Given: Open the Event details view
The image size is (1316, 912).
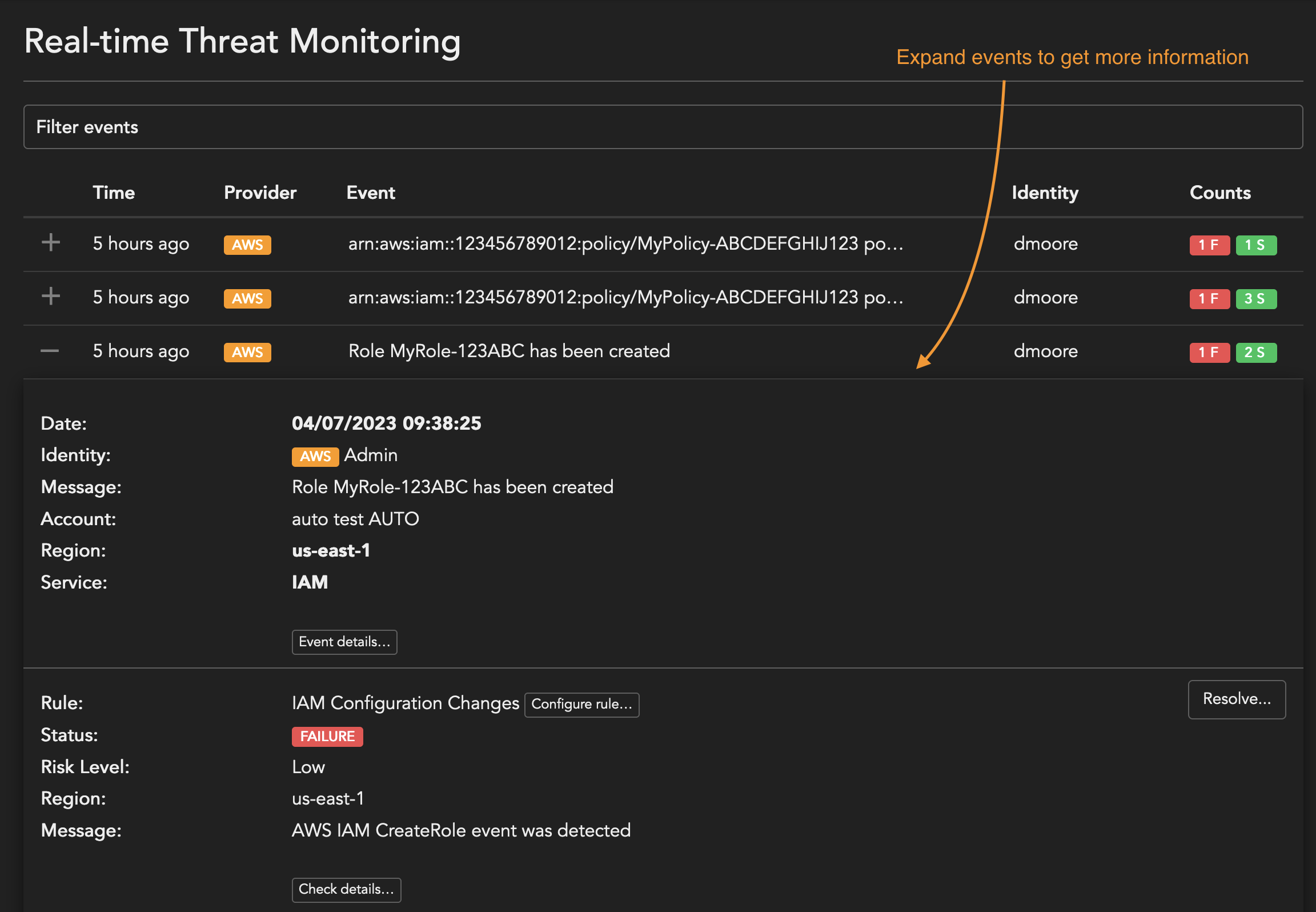Looking at the screenshot, I should pos(344,642).
